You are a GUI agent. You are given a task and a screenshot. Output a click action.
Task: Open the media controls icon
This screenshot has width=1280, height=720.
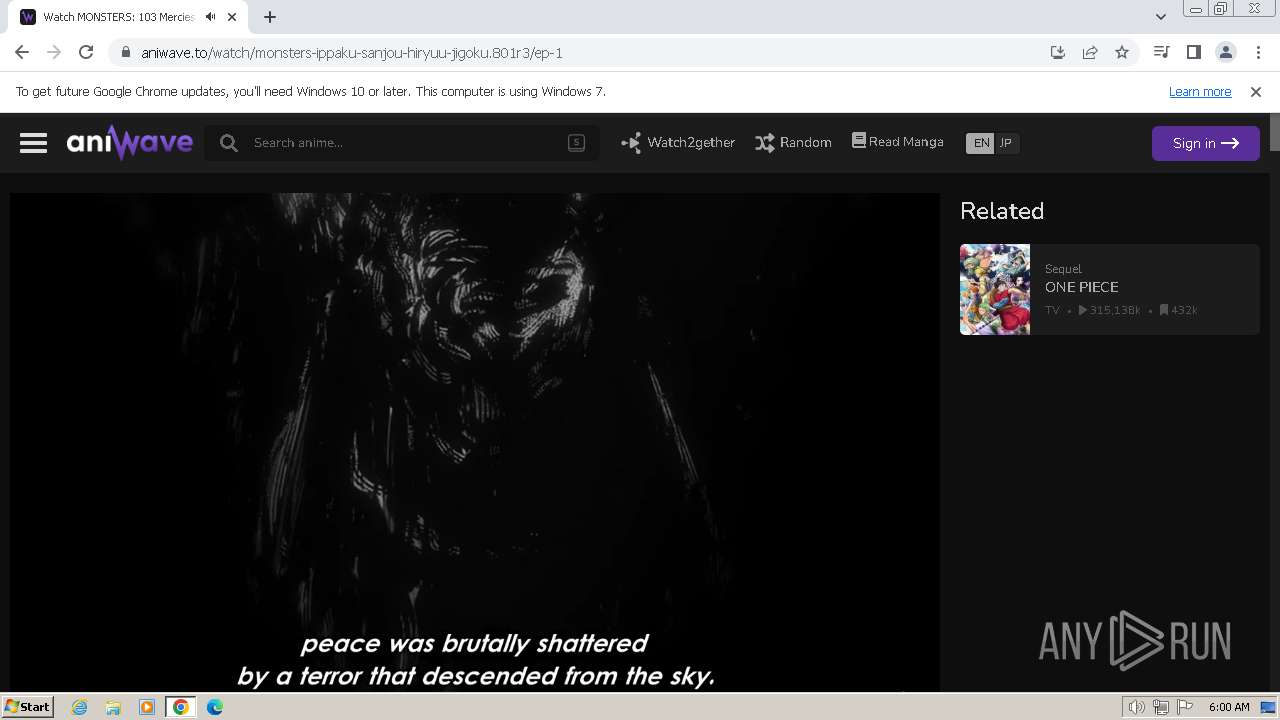coord(1161,52)
